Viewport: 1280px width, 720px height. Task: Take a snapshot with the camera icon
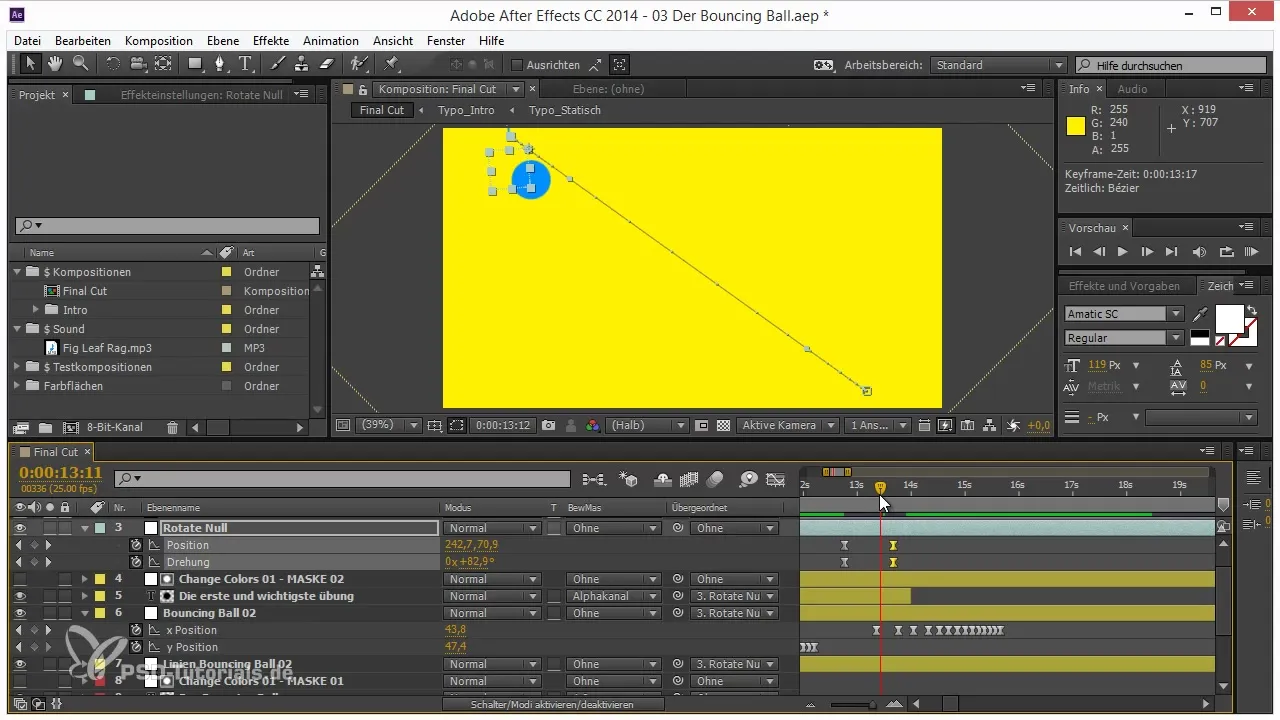[x=549, y=425]
